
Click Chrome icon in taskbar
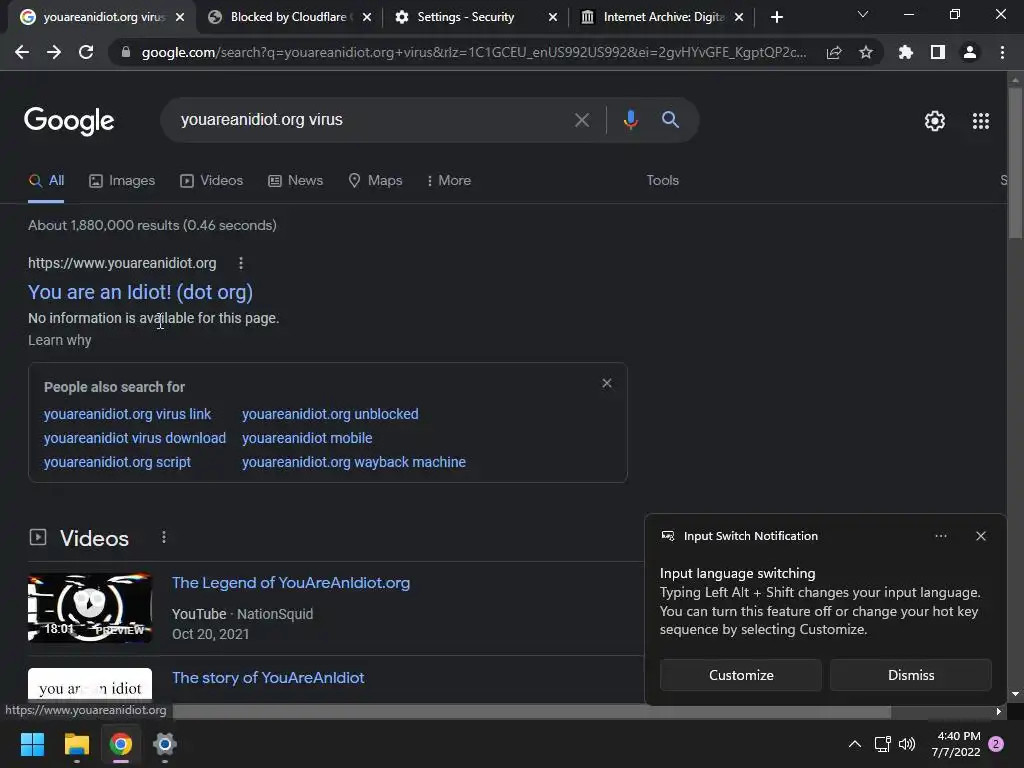tap(120, 744)
